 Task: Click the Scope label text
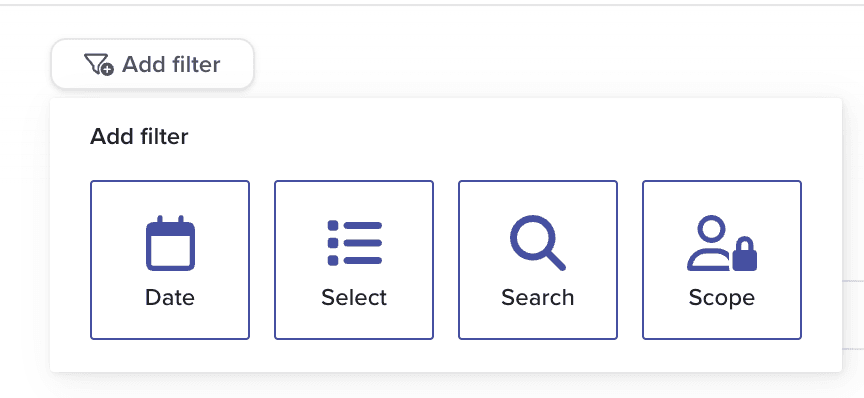coord(722,298)
